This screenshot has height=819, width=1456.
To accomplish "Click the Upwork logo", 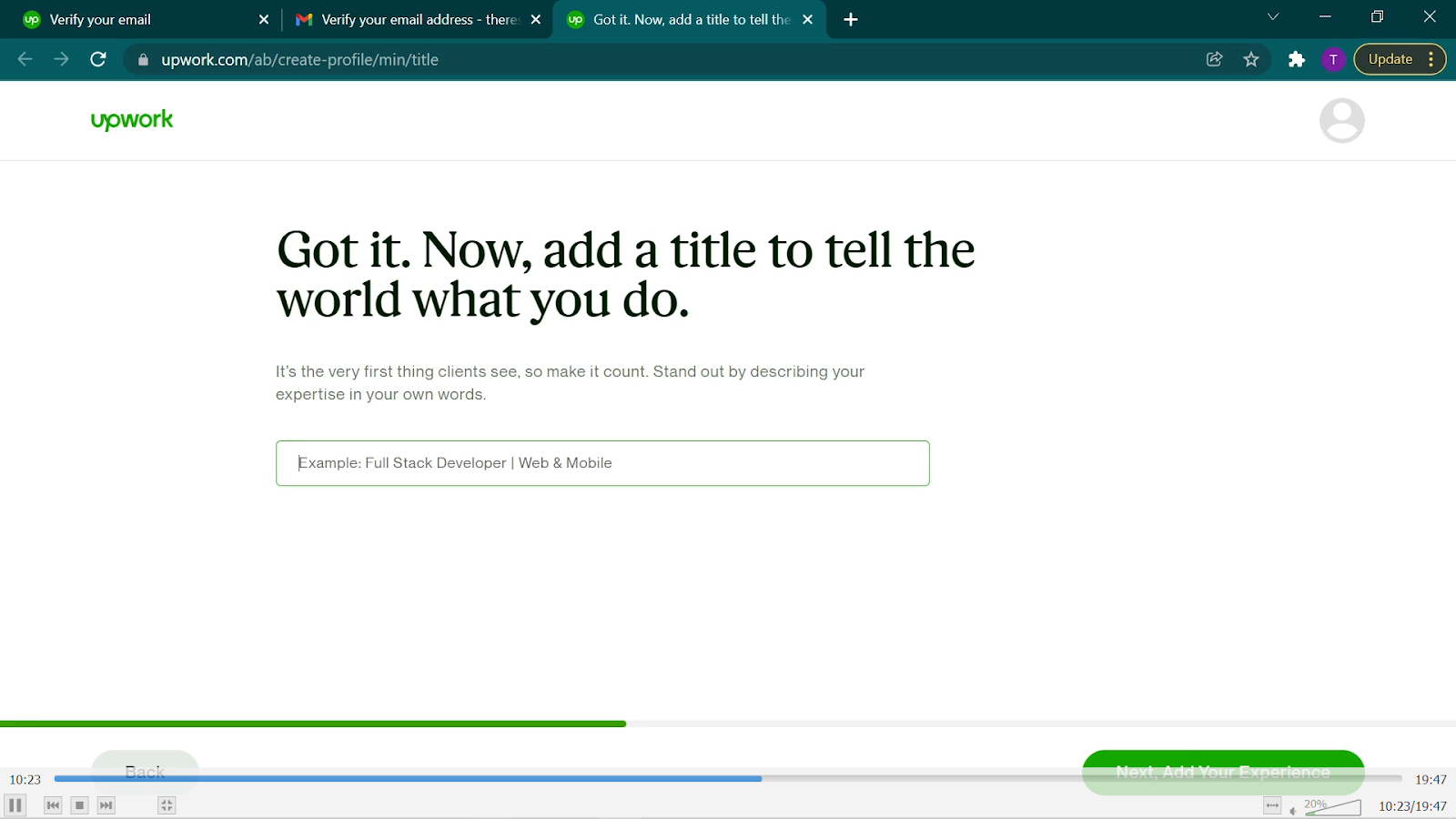I will pyautogui.click(x=132, y=120).
